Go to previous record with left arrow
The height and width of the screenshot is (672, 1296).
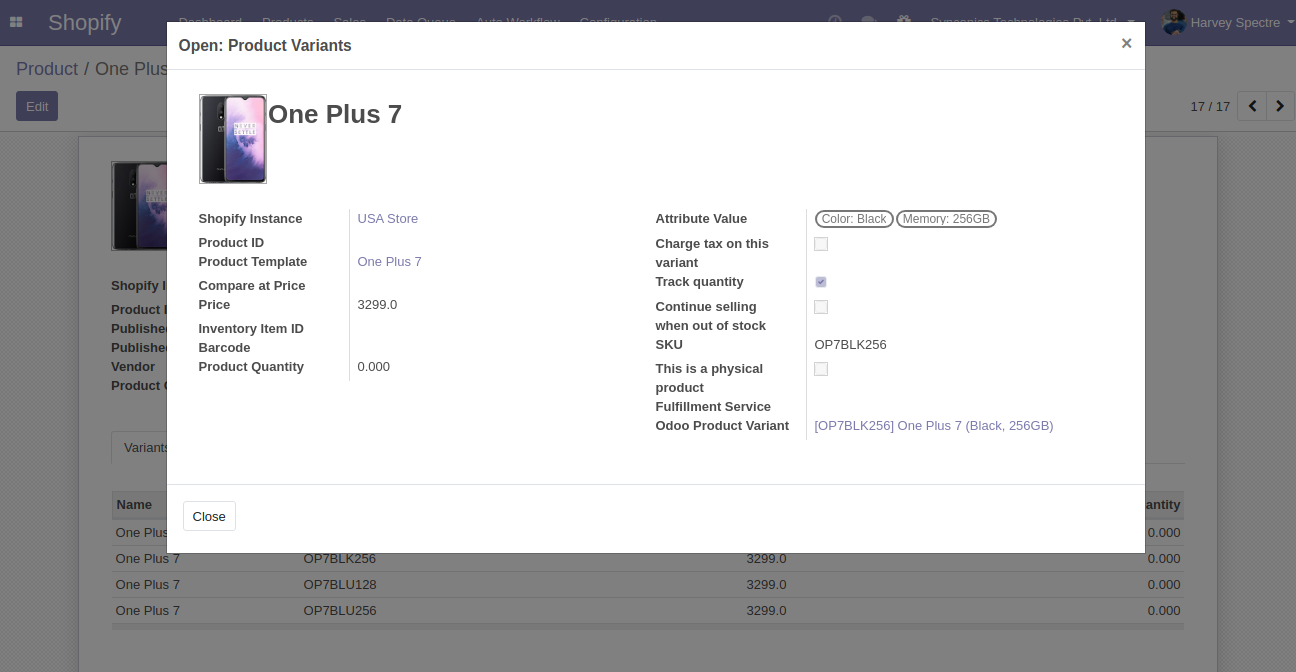coord(1251,106)
